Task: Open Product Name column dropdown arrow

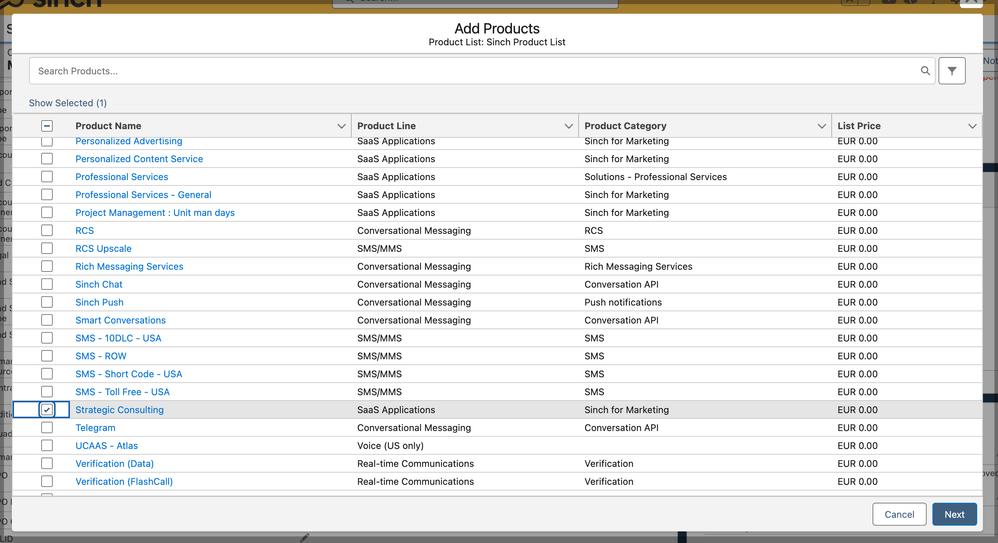Action: tap(341, 126)
